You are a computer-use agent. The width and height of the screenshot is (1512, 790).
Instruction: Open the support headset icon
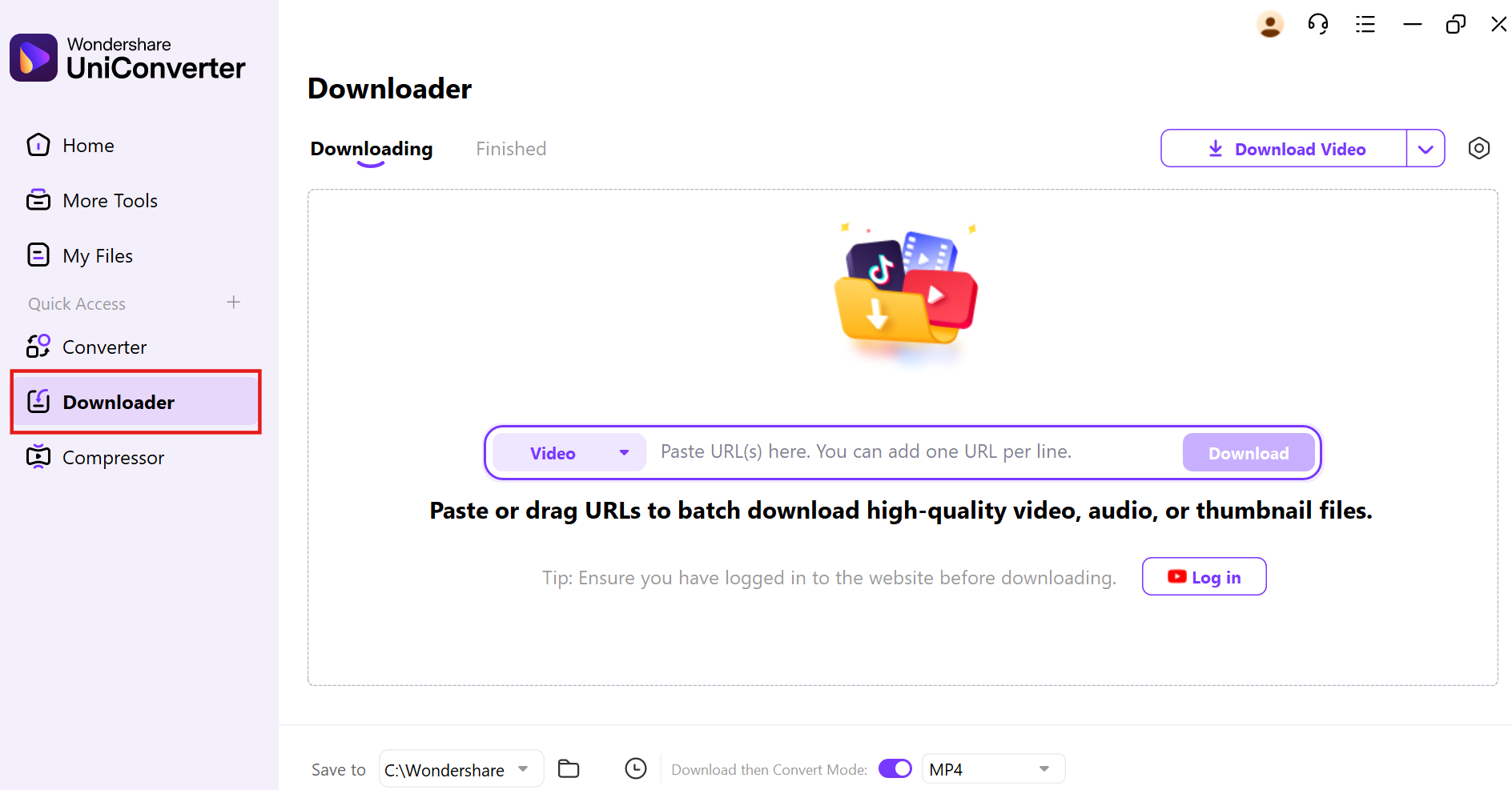pyautogui.click(x=1318, y=24)
